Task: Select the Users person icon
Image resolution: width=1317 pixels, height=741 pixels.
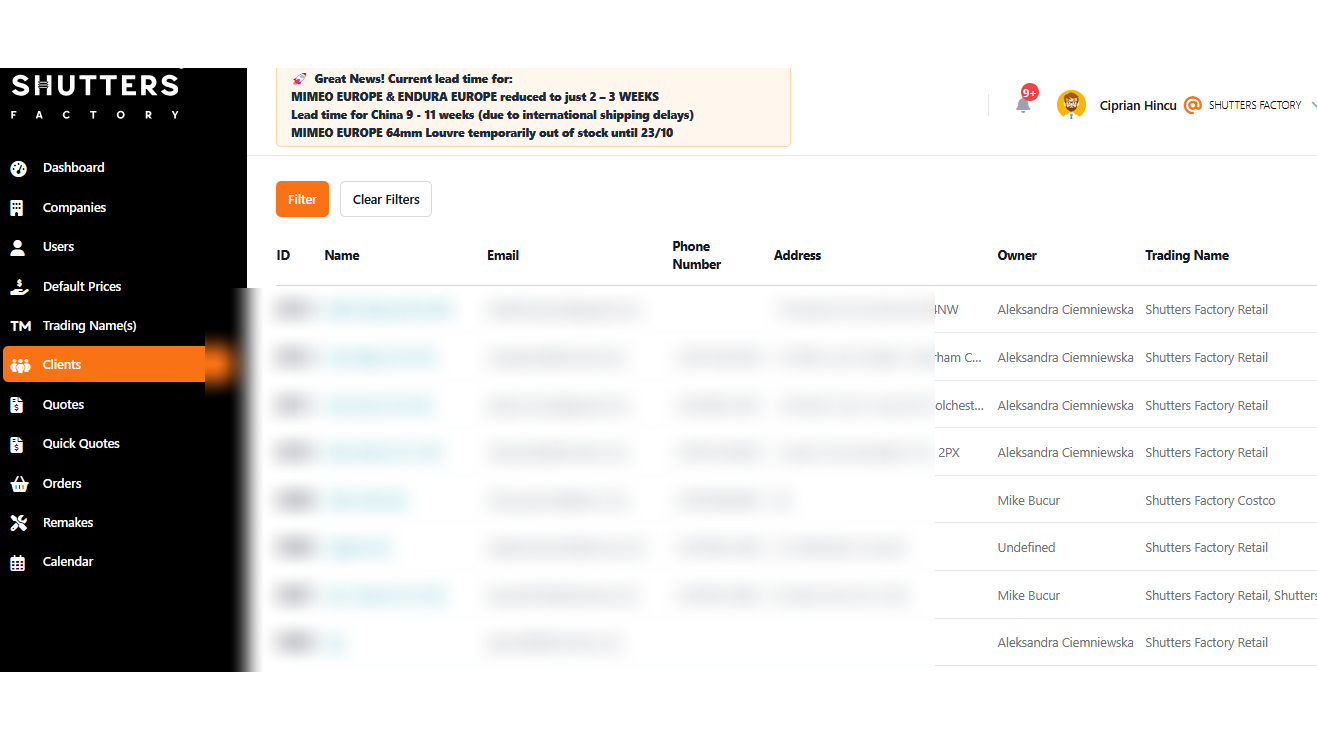Action: coord(17,247)
